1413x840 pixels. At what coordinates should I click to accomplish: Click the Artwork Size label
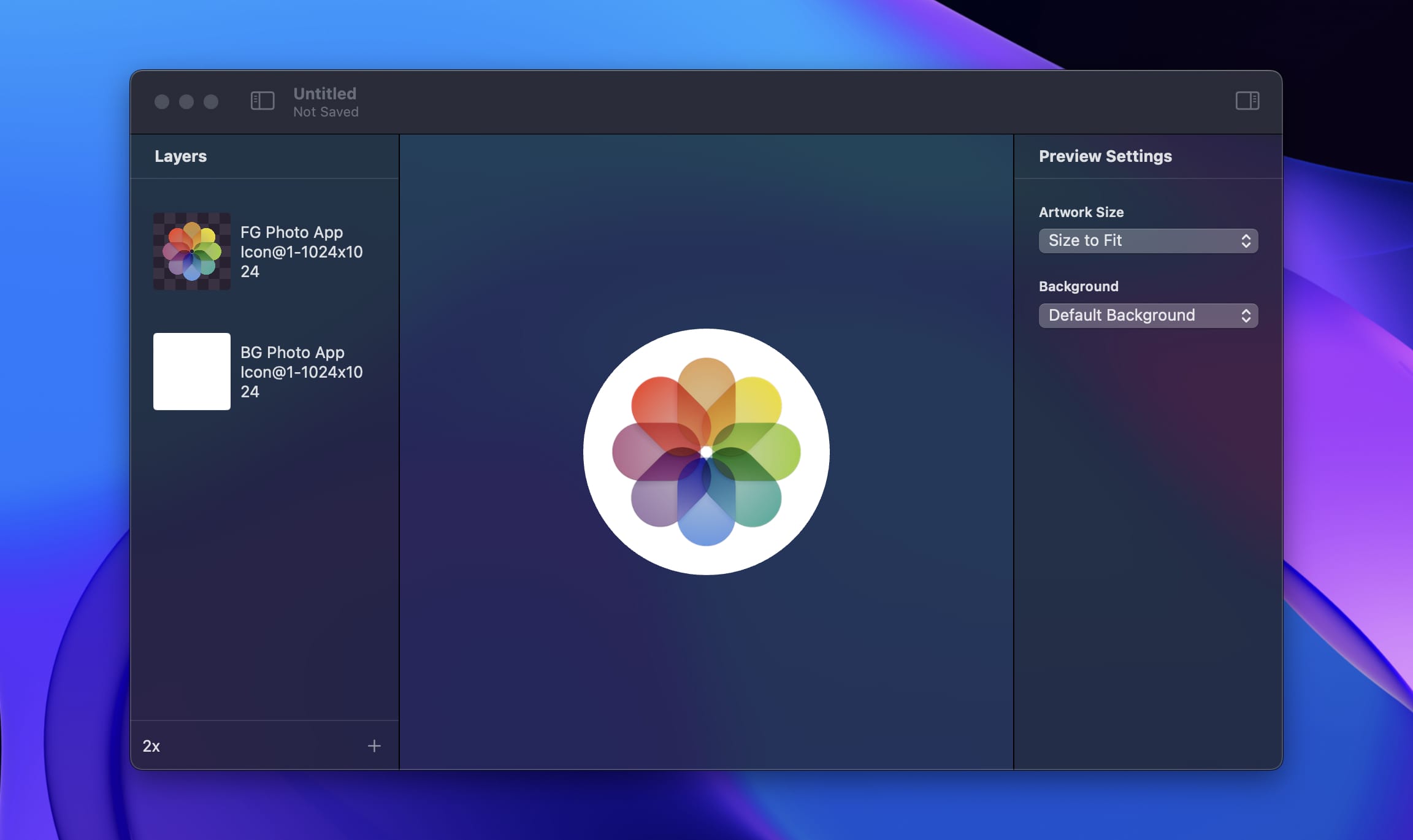point(1081,212)
